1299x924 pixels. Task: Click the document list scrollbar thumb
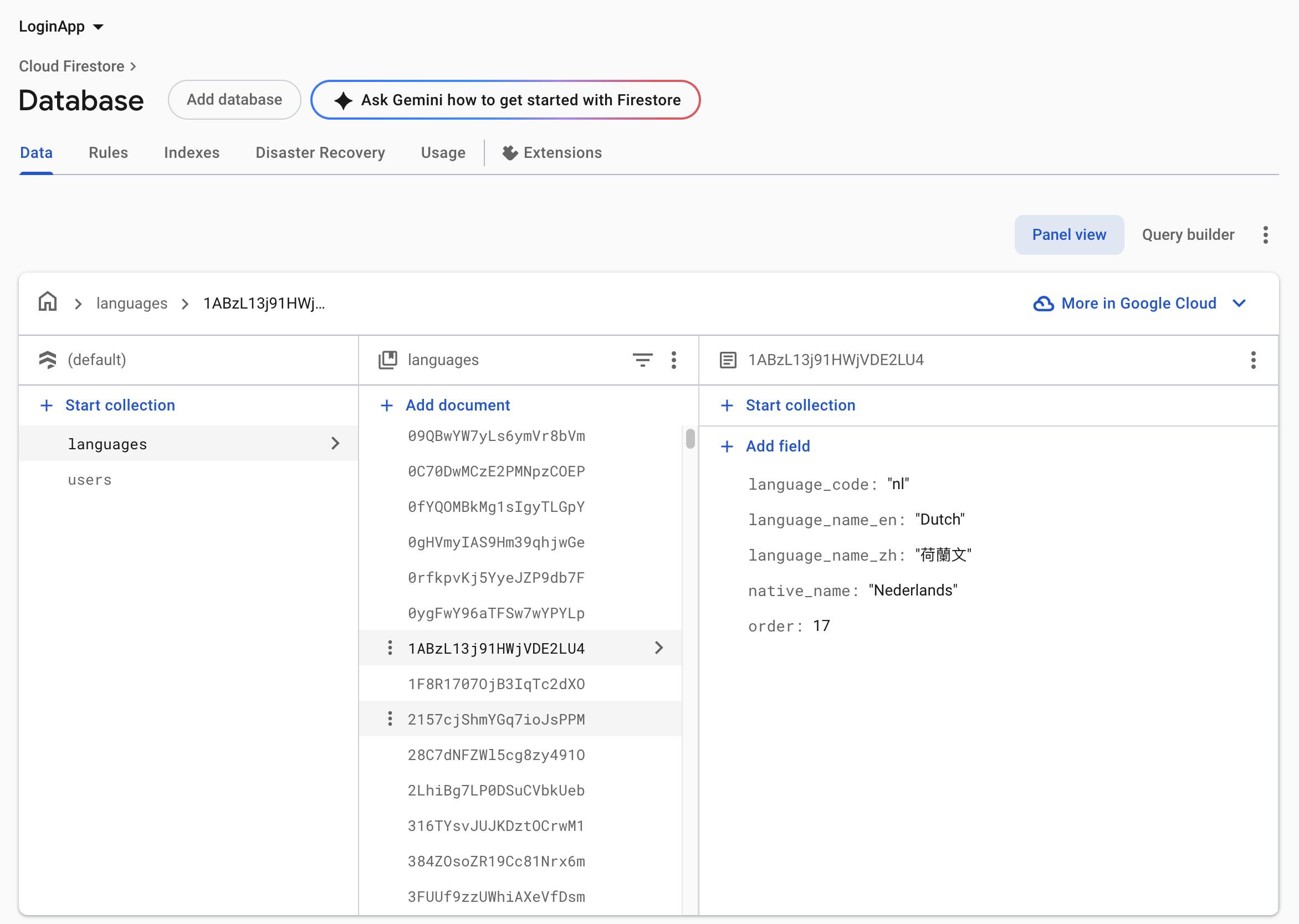tap(690, 439)
